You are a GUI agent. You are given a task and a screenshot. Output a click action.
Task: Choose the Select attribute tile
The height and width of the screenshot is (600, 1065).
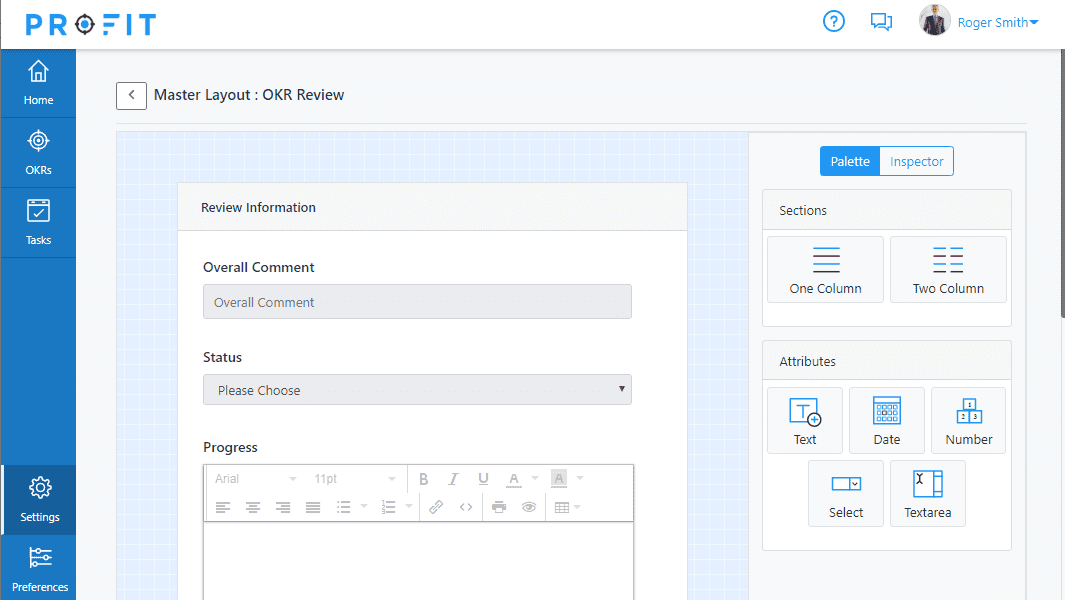tap(846, 493)
